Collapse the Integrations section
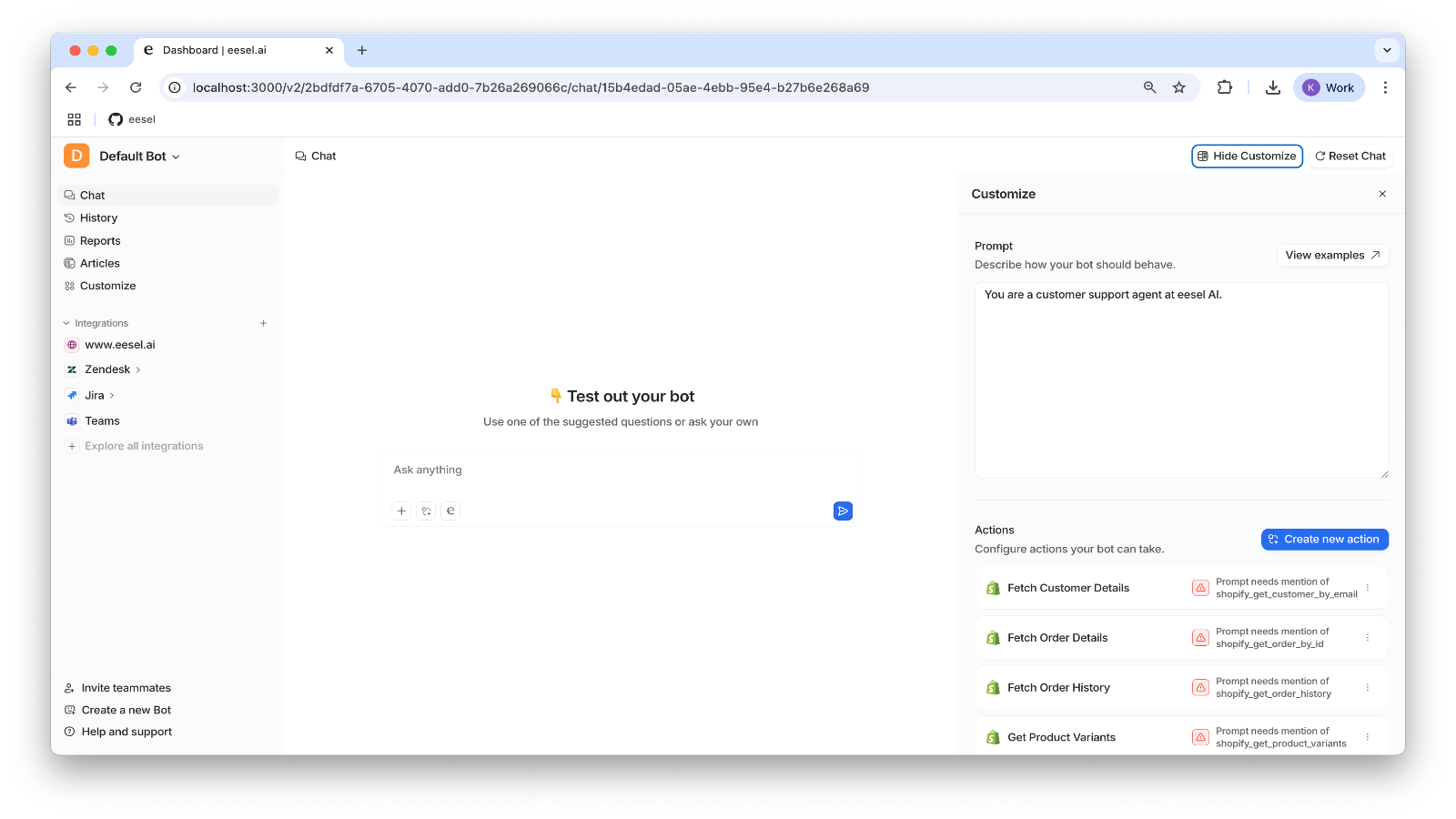Image resolution: width=1456 pixels, height=819 pixels. [x=66, y=323]
